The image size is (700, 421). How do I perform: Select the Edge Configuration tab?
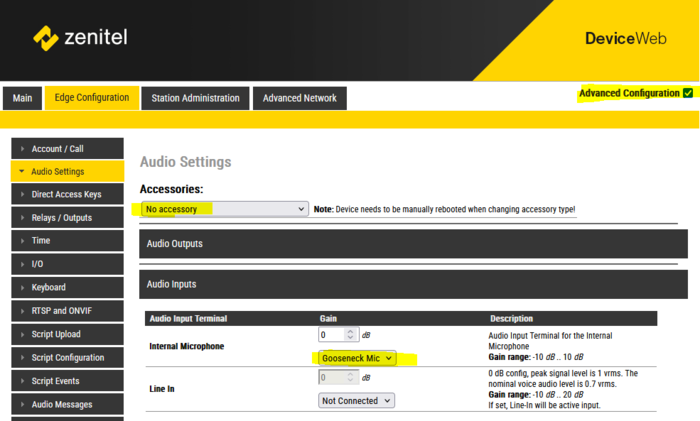coord(91,98)
